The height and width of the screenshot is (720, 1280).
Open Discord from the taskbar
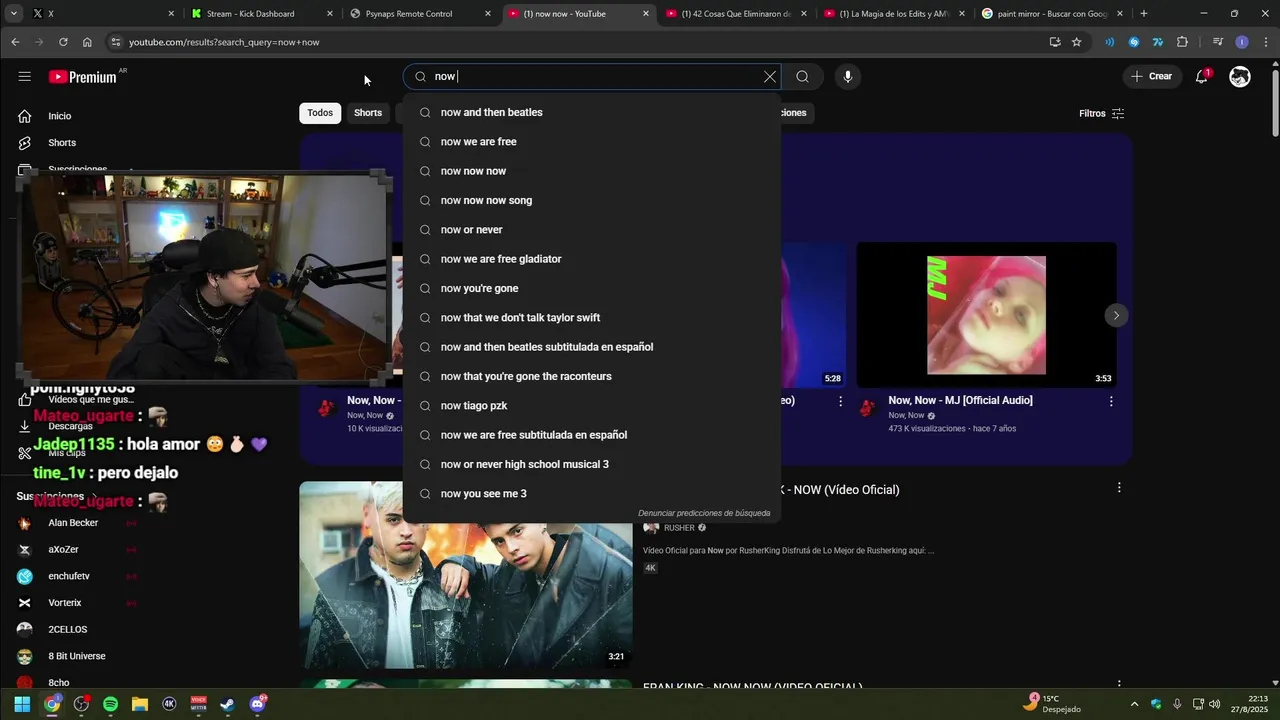tap(258, 704)
